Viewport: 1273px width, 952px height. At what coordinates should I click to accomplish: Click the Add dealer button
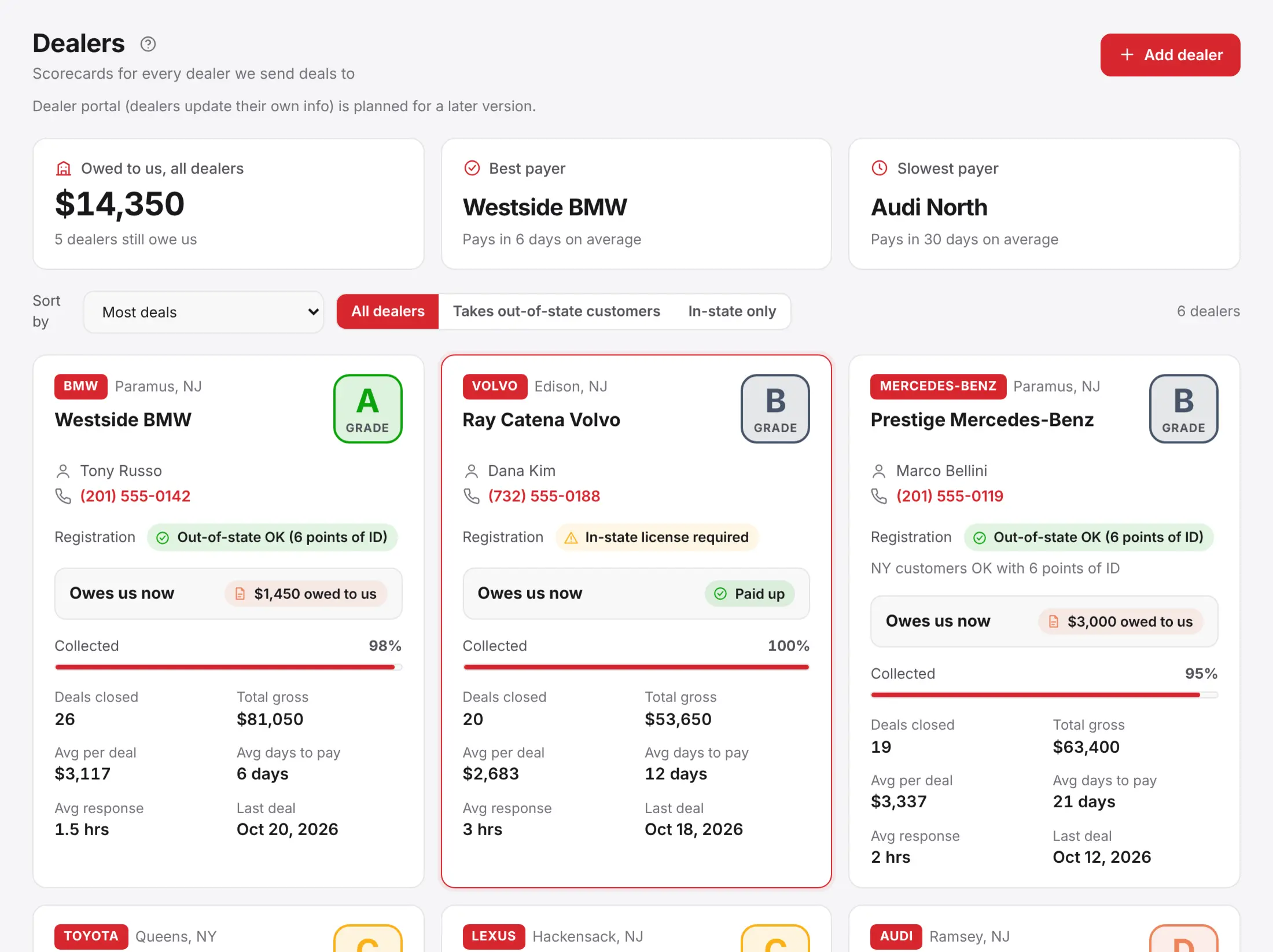(1170, 55)
